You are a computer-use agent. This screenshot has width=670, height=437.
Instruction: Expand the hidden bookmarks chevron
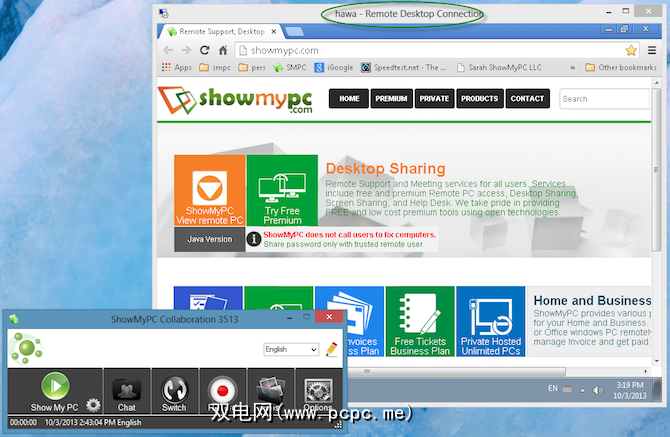(572, 67)
